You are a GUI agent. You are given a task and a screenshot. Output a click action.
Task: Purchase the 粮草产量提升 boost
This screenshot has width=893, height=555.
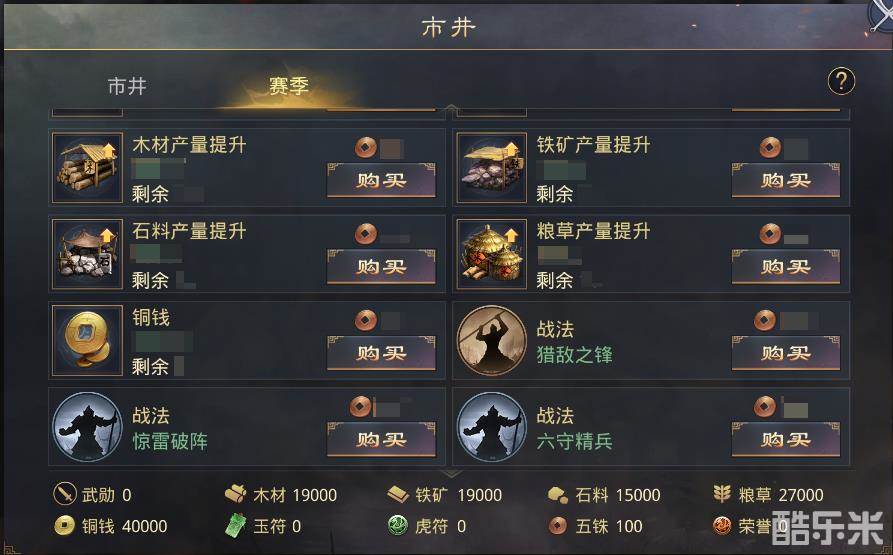pyautogui.click(x=785, y=267)
